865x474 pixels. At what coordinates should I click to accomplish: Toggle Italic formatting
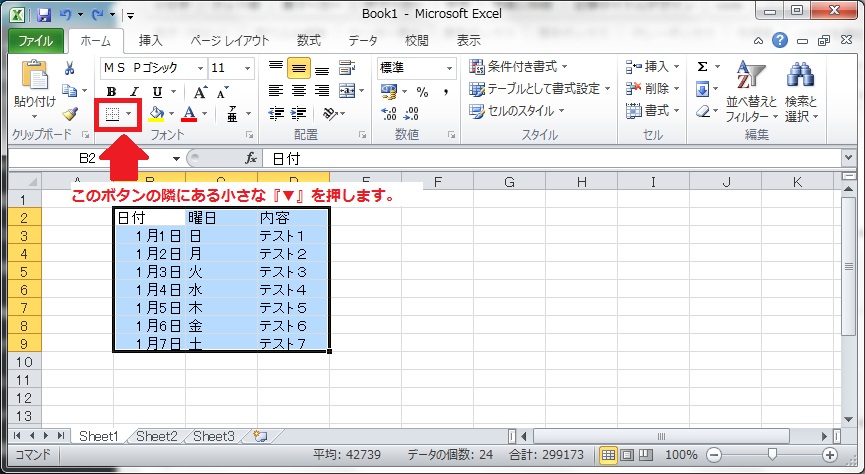(134, 92)
